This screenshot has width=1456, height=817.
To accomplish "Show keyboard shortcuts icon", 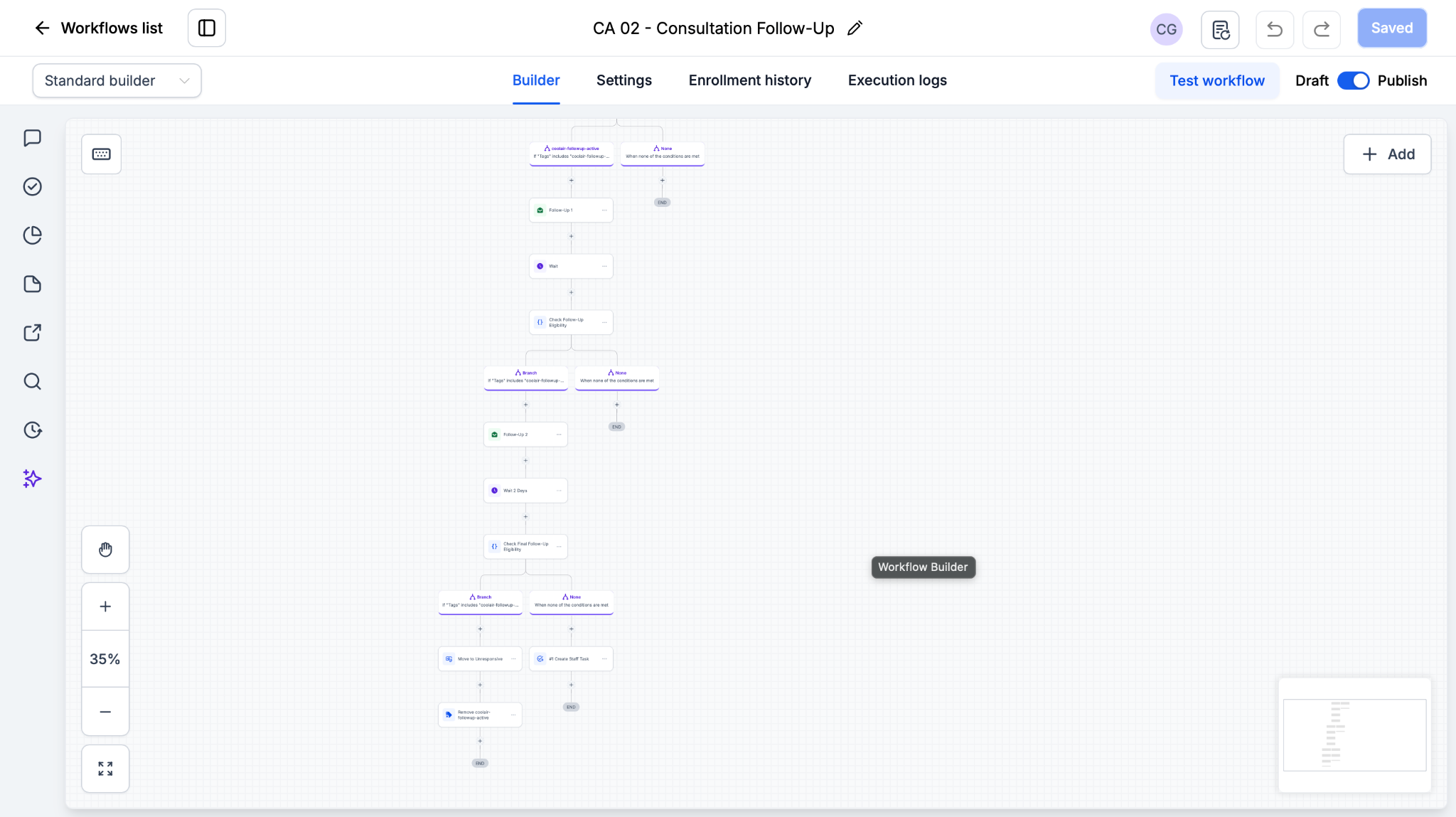I will click(101, 154).
